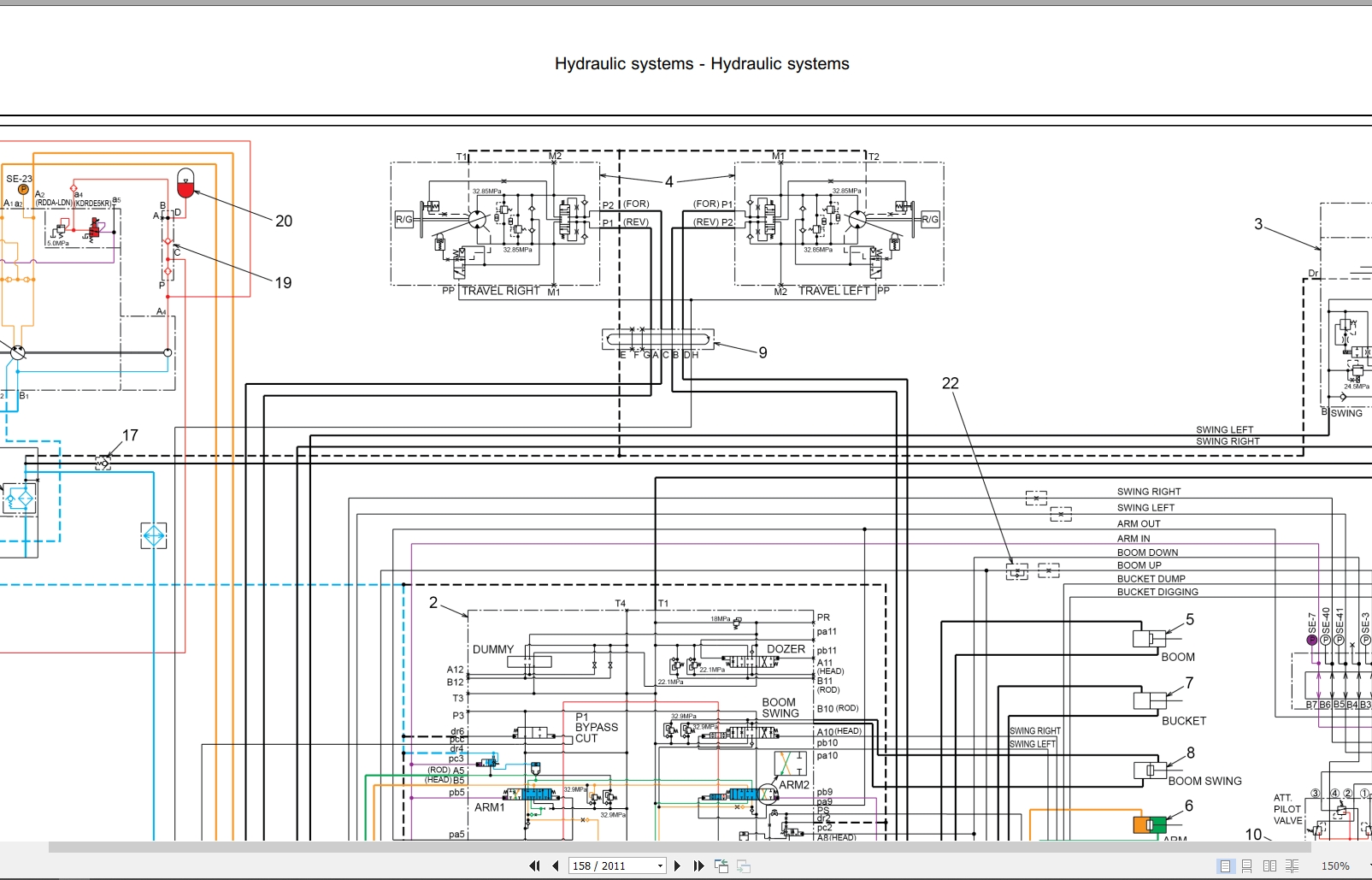Click the (KDRDE5KR) valve label
This screenshot has width=1372, height=880.
[x=93, y=204]
